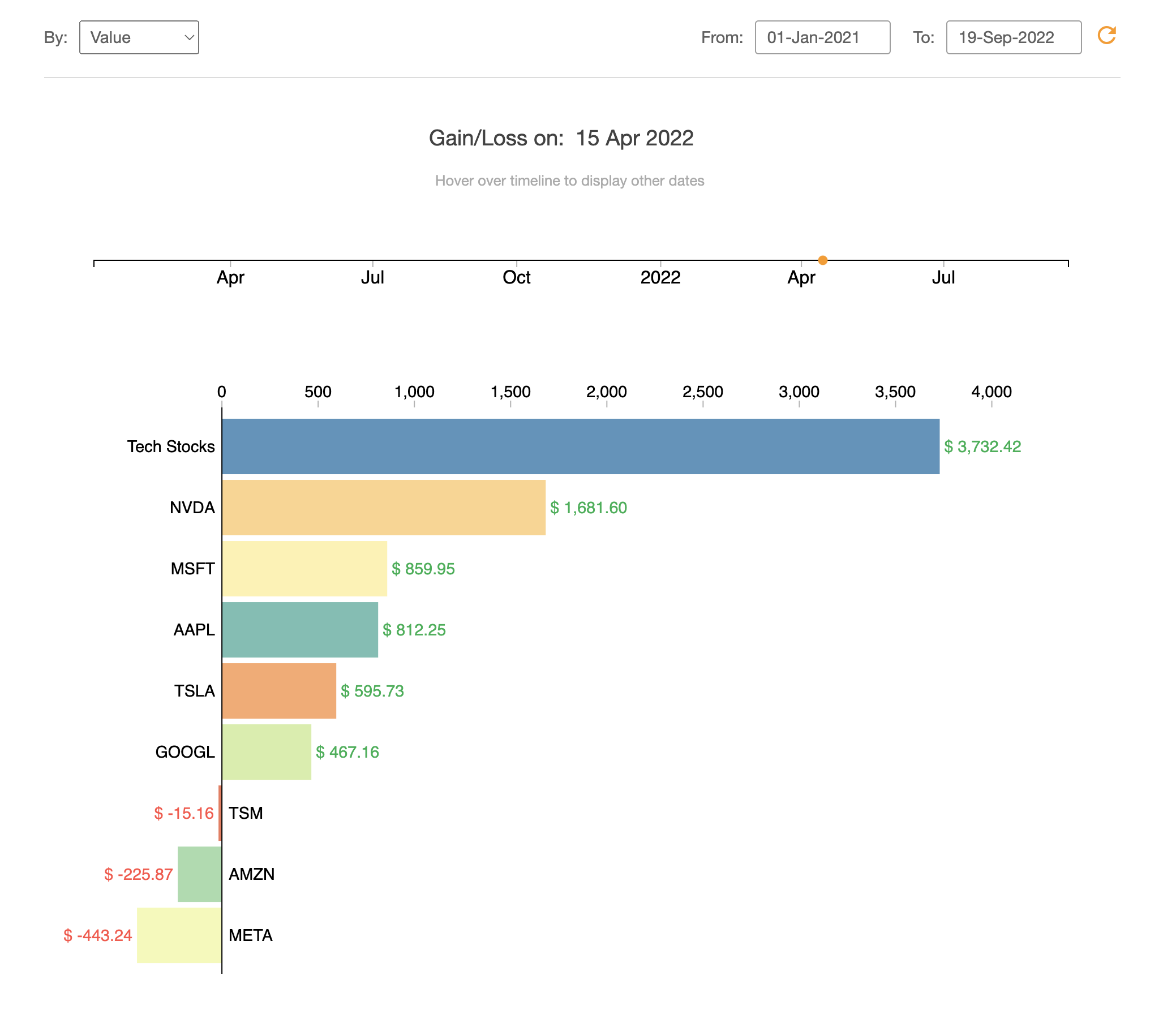Edit the From date field 01-Jan-2021

[x=822, y=37]
